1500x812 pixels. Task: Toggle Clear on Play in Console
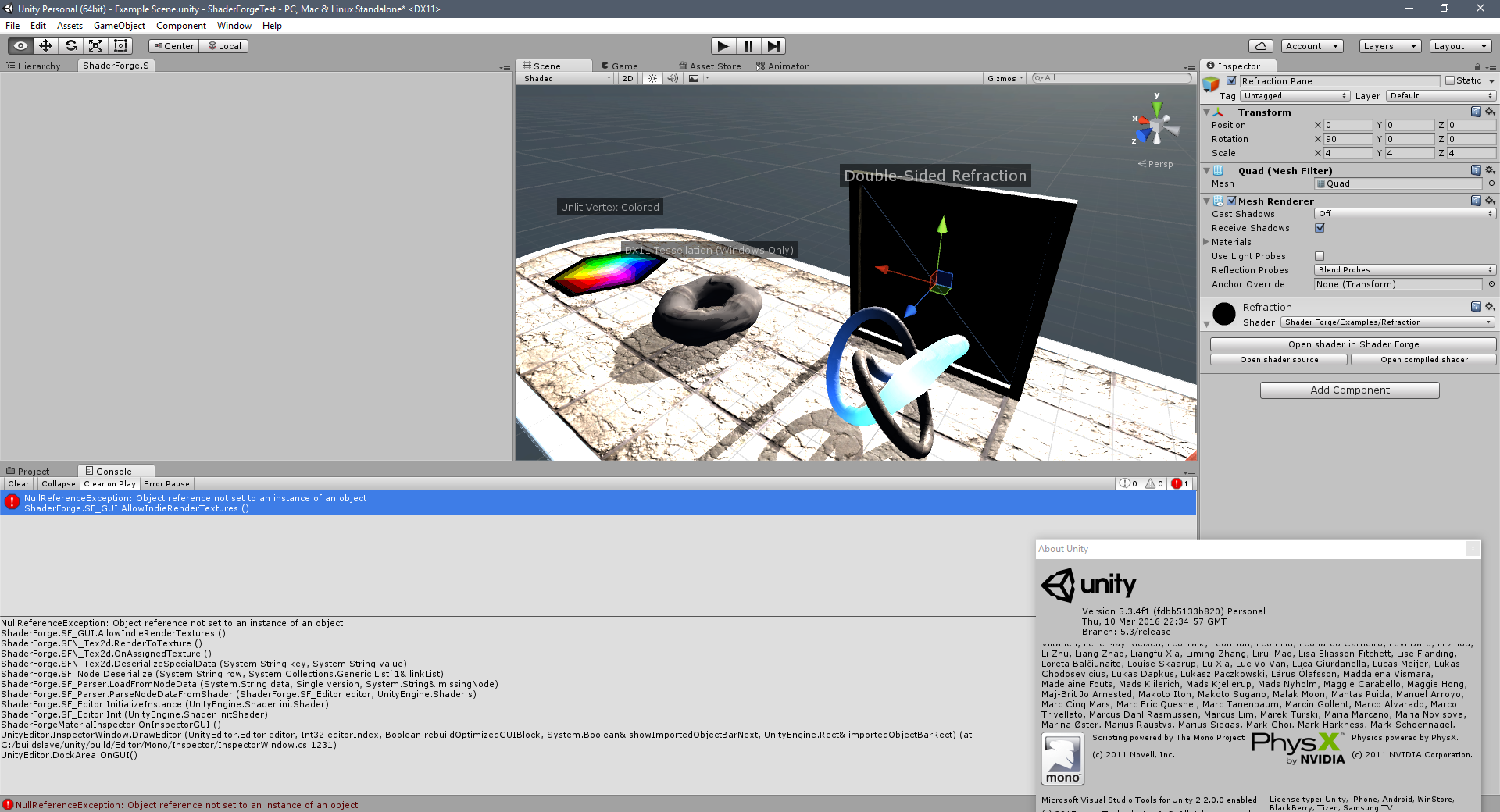click(110, 484)
